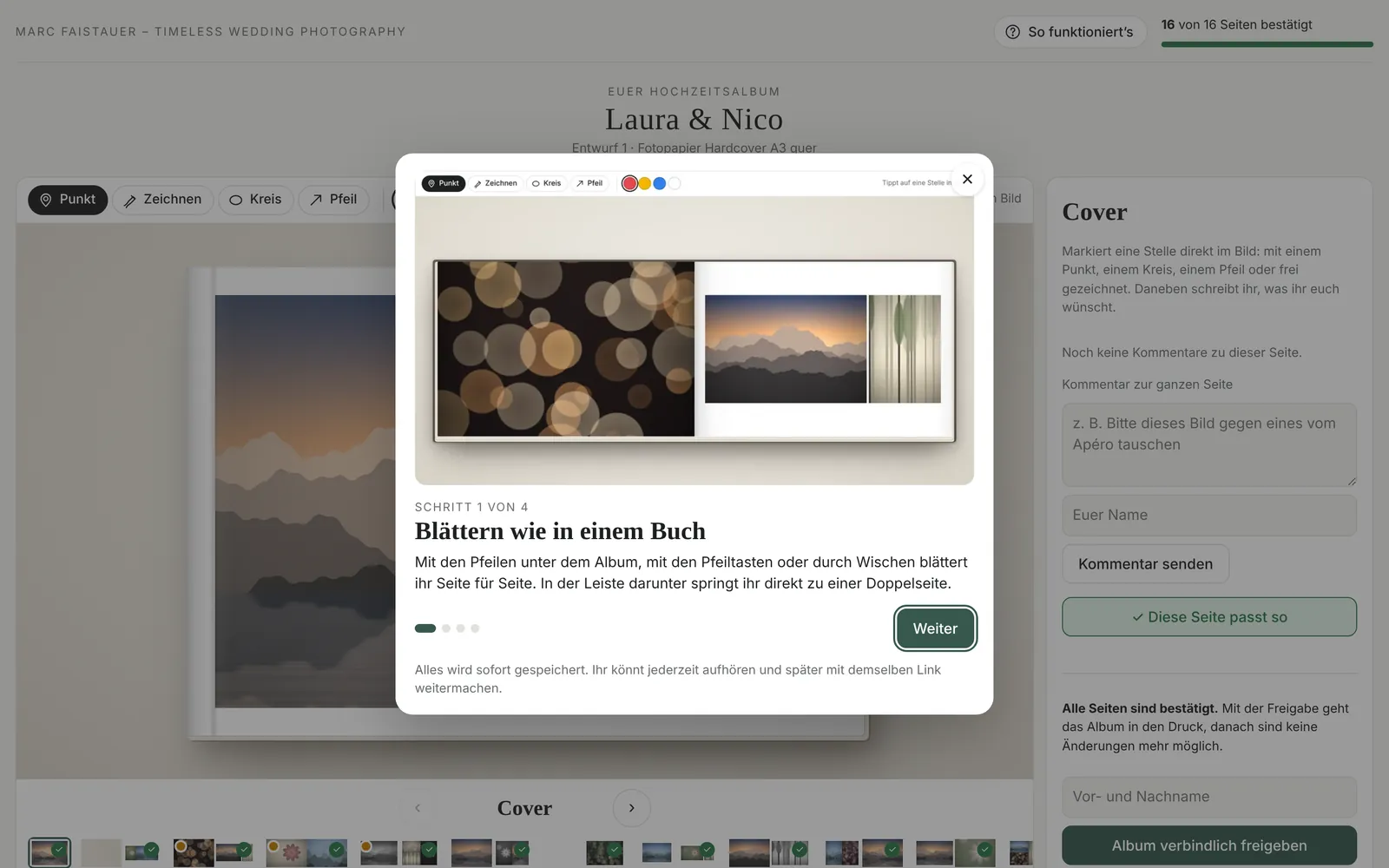The image size is (1389, 868).
Task: Go to next spread with right chevron
Action: (x=631, y=808)
